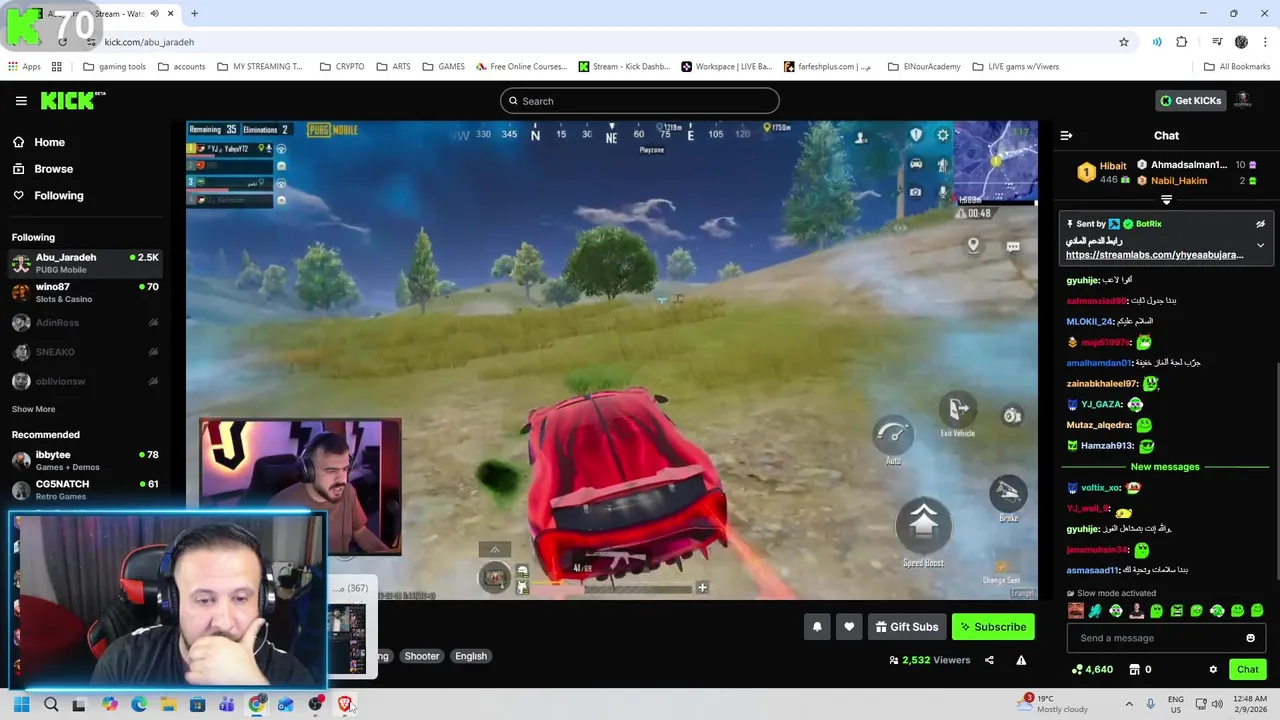Open the GAMES bookmark folder
The height and width of the screenshot is (720, 1280).
click(x=443, y=67)
